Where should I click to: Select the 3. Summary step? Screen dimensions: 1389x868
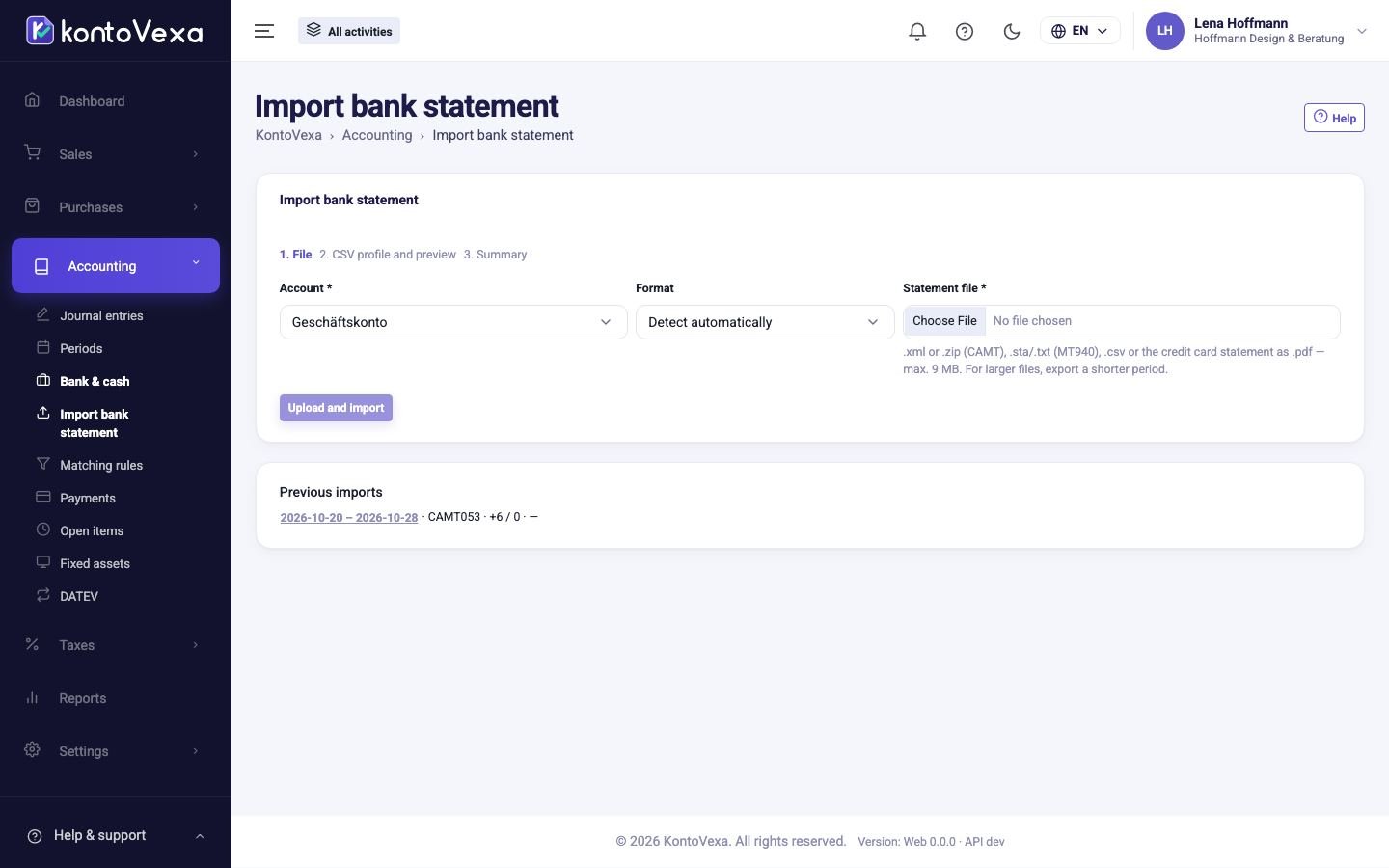tap(495, 255)
